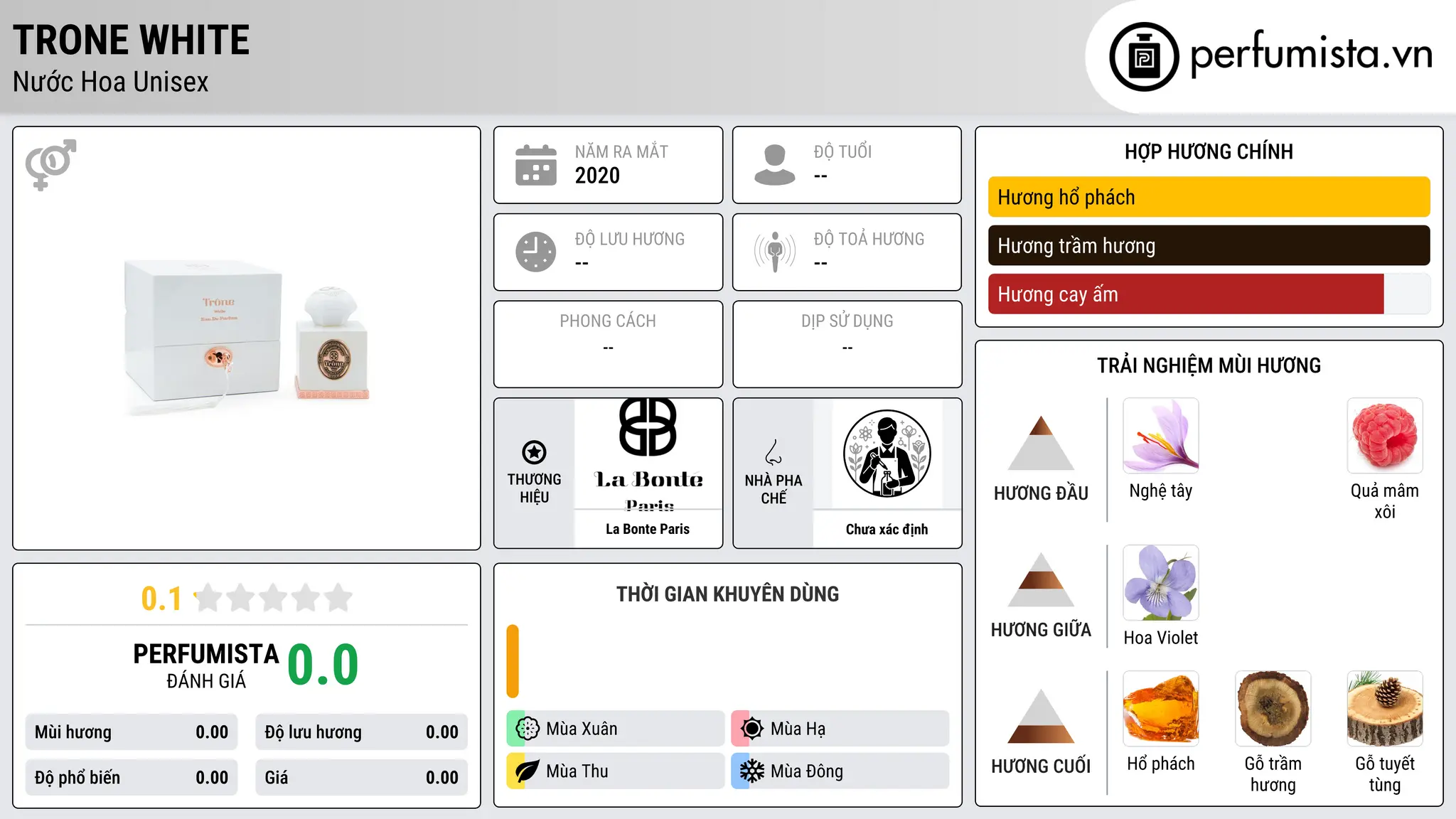Image resolution: width=1456 pixels, height=819 pixels.
Task: Click the Hương cuối label text
Action: (x=1041, y=766)
